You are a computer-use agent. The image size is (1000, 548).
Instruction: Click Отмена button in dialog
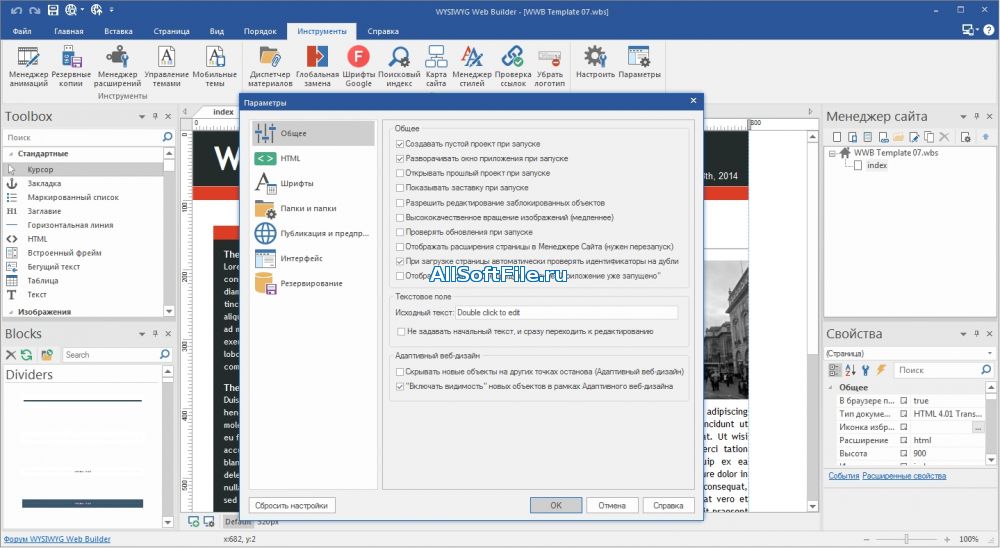[x=612, y=505]
